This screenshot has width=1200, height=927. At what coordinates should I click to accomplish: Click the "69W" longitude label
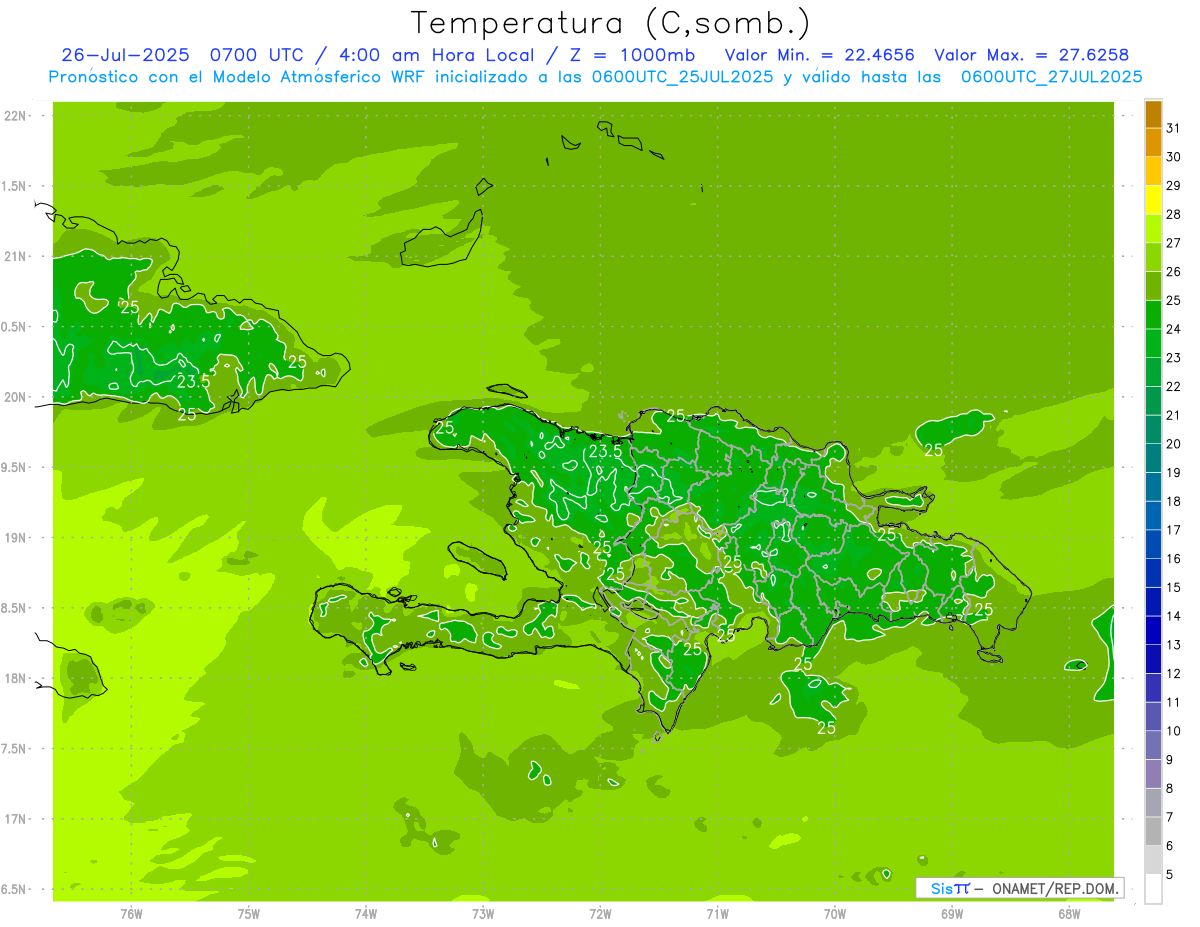(952, 914)
